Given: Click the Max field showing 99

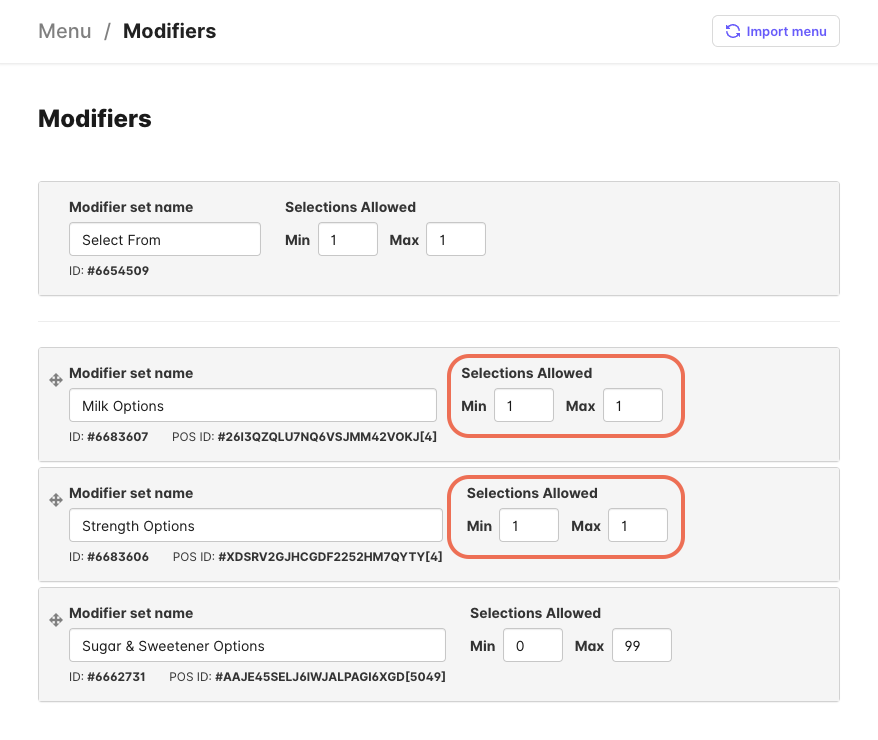Looking at the screenshot, I should 641,645.
